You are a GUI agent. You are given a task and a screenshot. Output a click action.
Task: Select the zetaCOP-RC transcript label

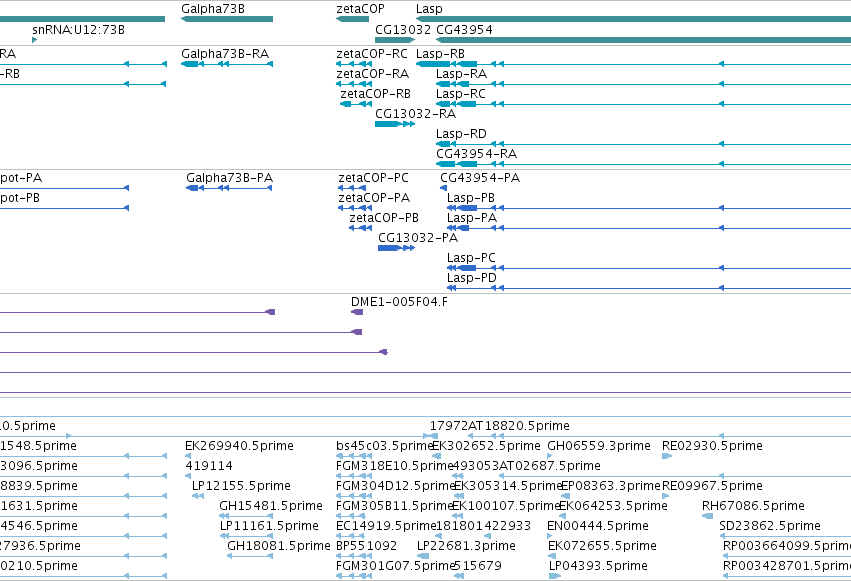pos(372,54)
